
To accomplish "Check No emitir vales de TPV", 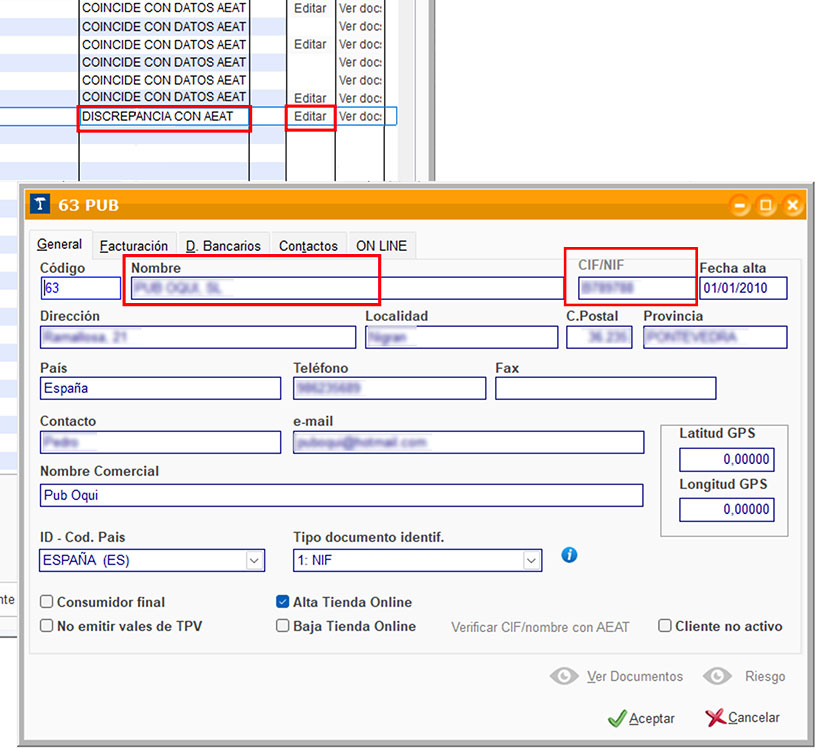I will [x=47, y=626].
